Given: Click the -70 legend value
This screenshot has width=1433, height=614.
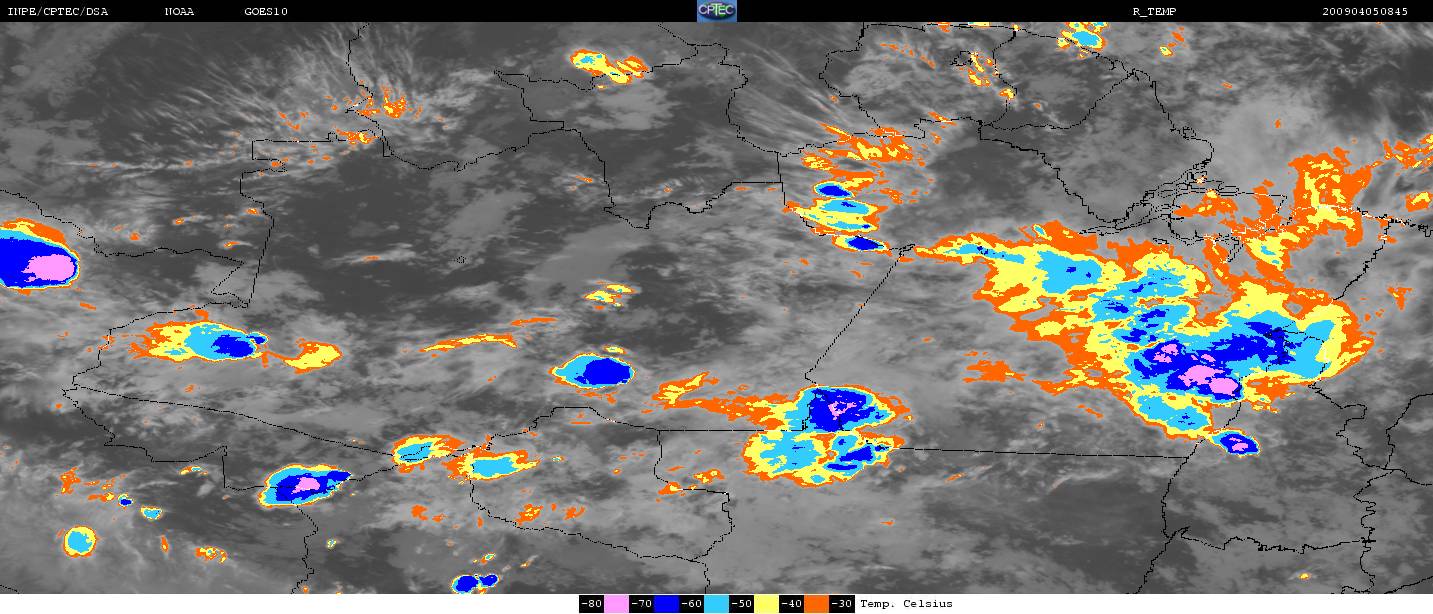Looking at the screenshot, I should point(641,604).
